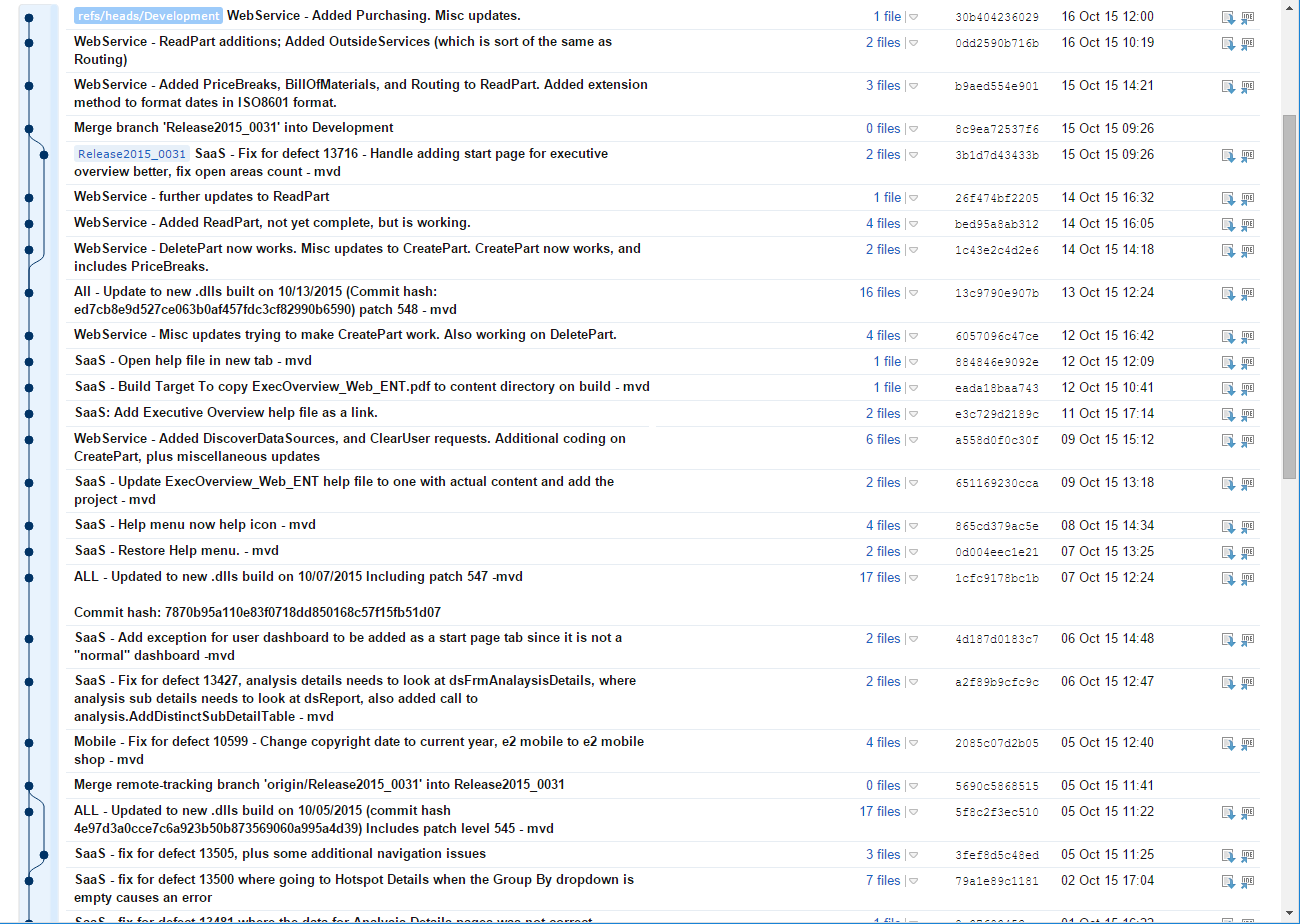
Task: Click 'Merge branch Release2015_0031 into Development' message
Action: [234, 128]
